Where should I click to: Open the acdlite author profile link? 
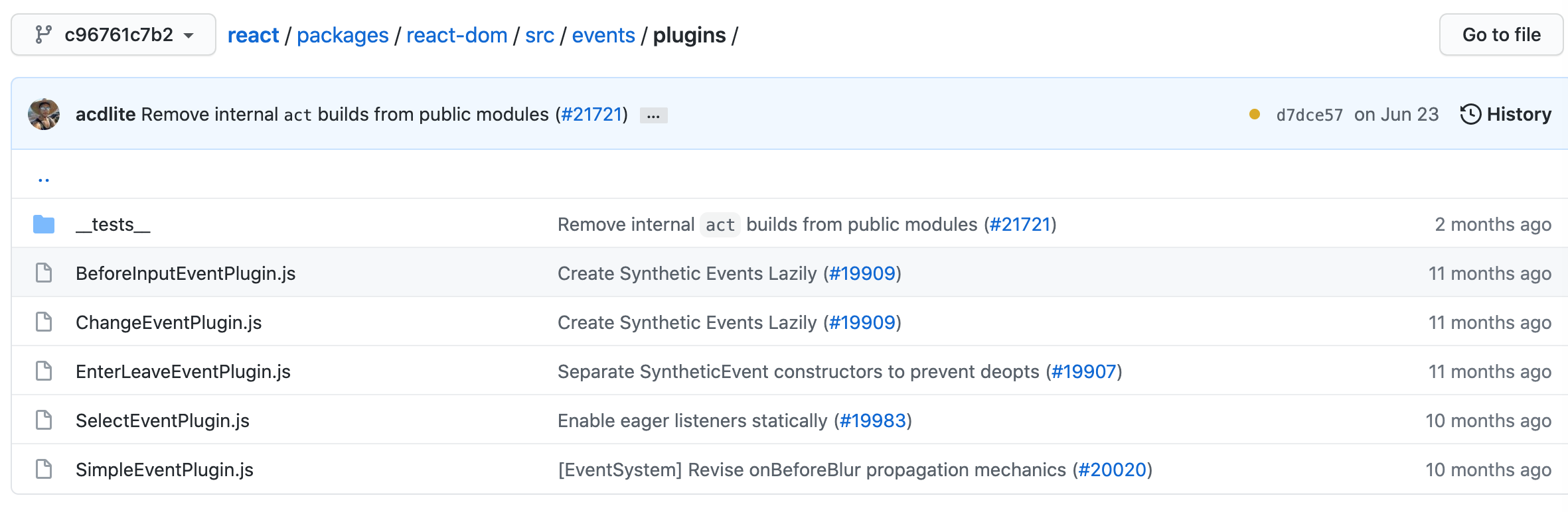point(106,114)
